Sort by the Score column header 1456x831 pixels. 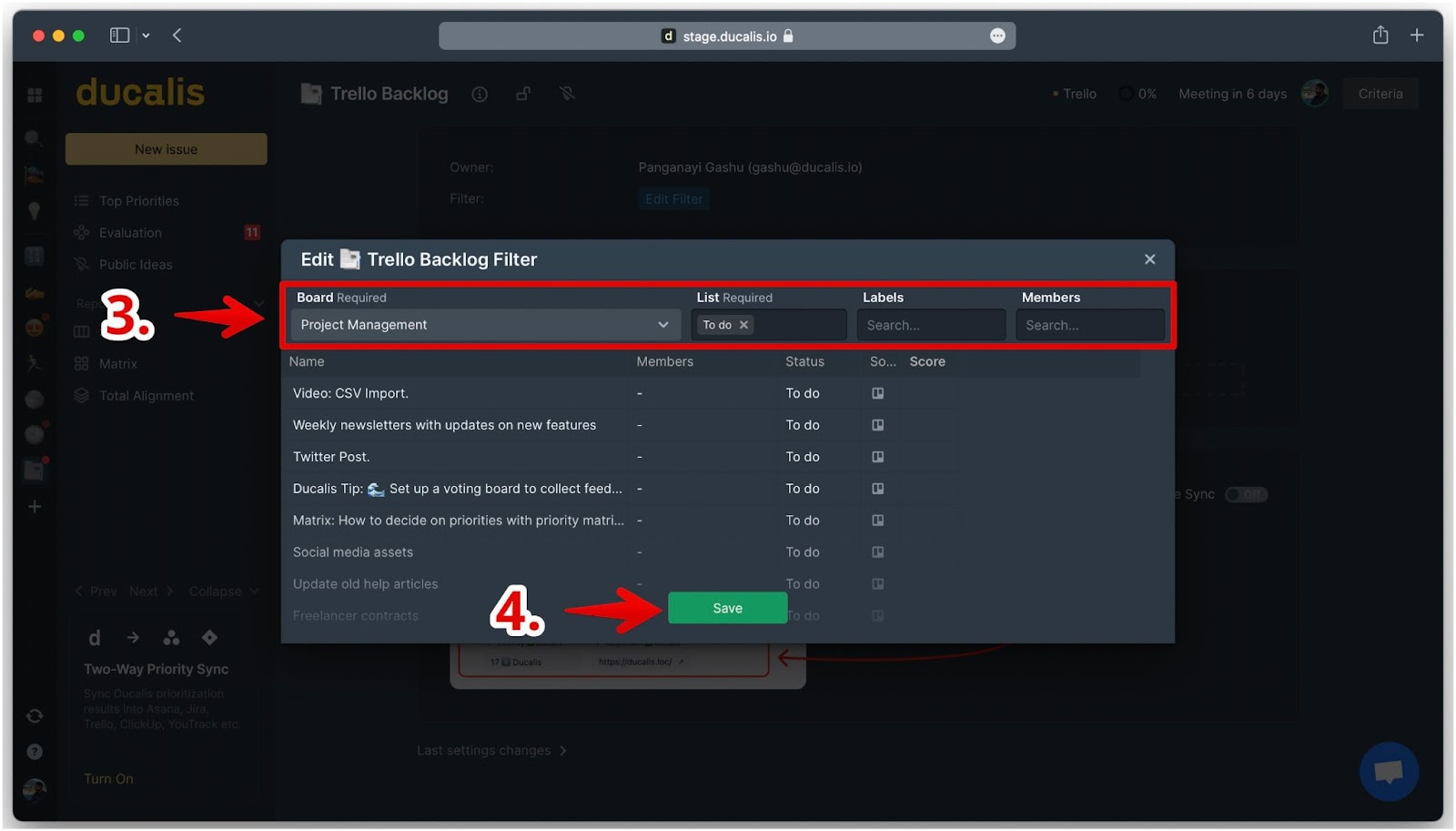coord(927,361)
